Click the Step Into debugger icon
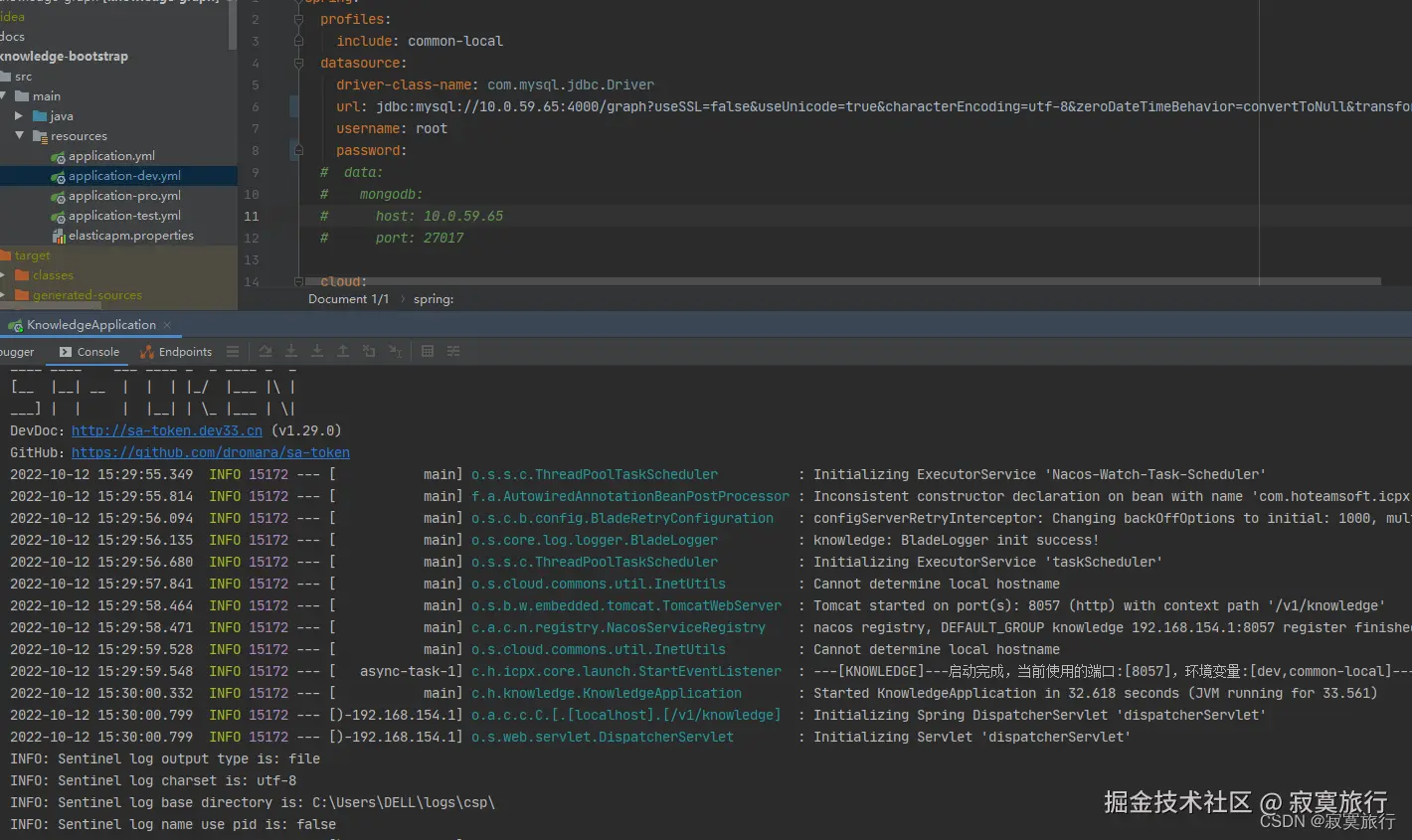This screenshot has width=1412, height=840. click(x=291, y=351)
